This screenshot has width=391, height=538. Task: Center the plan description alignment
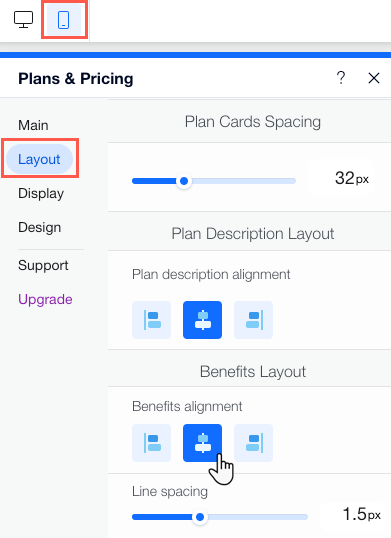[x=202, y=320]
